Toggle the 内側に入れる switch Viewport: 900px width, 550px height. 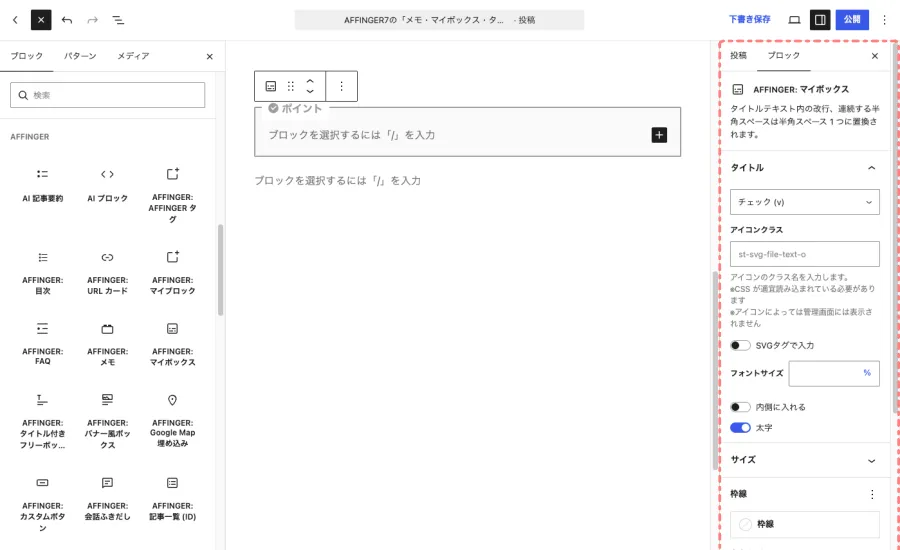pos(740,407)
